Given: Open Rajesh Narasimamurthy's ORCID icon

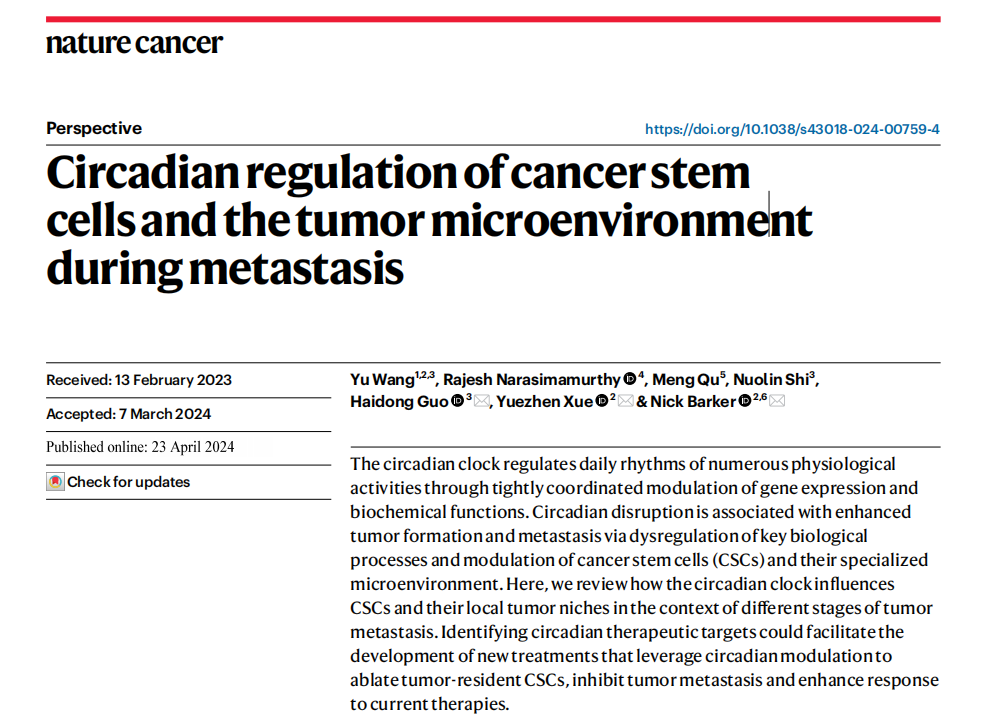Looking at the screenshot, I should (x=630, y=379).
